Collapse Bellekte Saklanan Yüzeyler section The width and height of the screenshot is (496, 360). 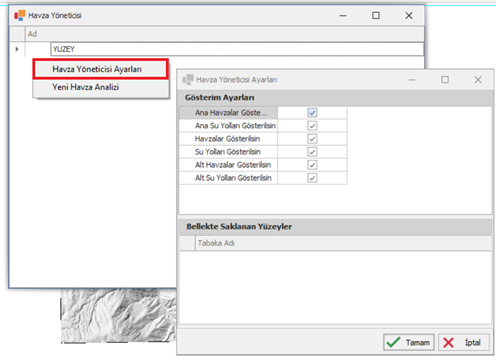point(335,227)
